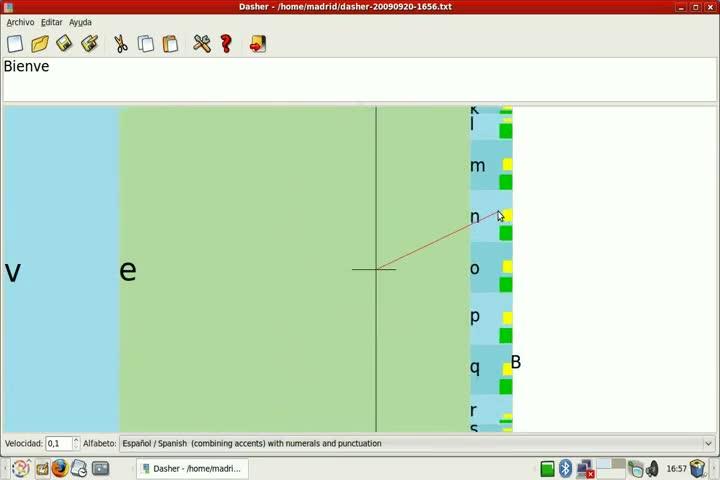Click the Bluetooth tray icon
Viewport: 720px width, 480px height.
565,469
